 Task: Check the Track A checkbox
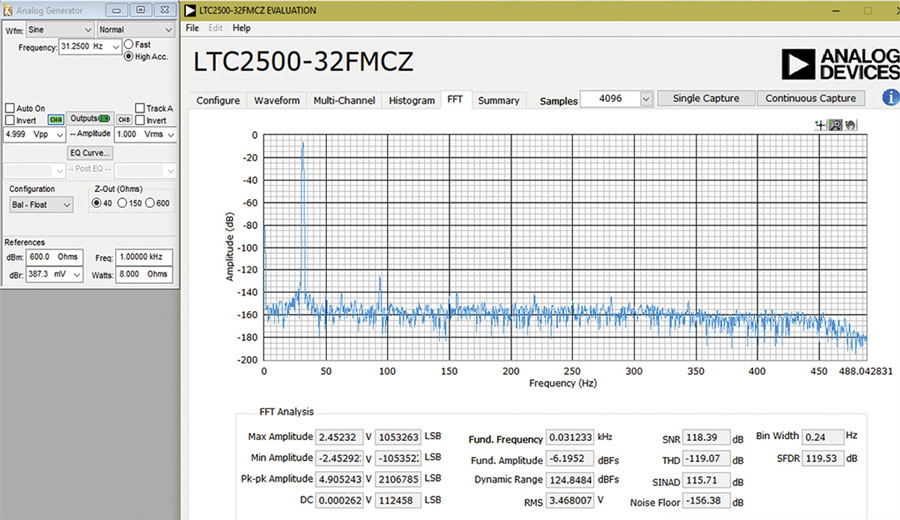[139, 108]
